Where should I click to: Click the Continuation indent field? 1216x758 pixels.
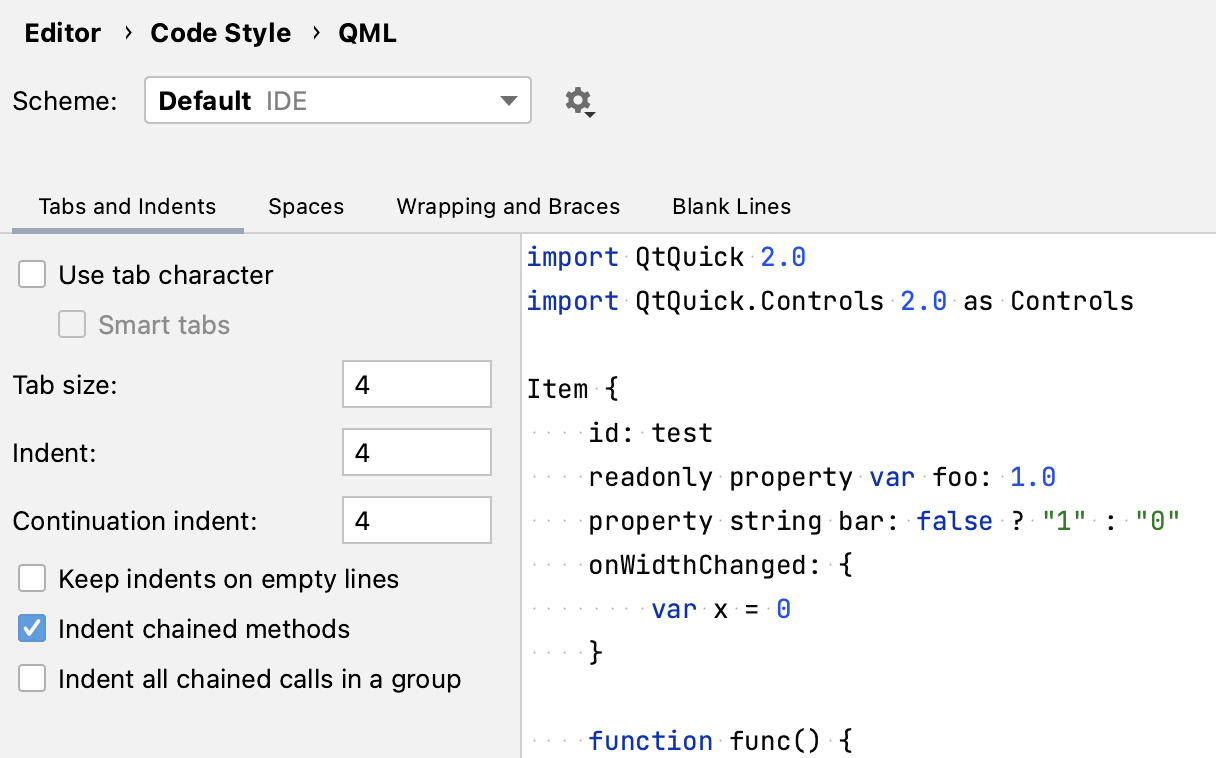pos(416,520)
